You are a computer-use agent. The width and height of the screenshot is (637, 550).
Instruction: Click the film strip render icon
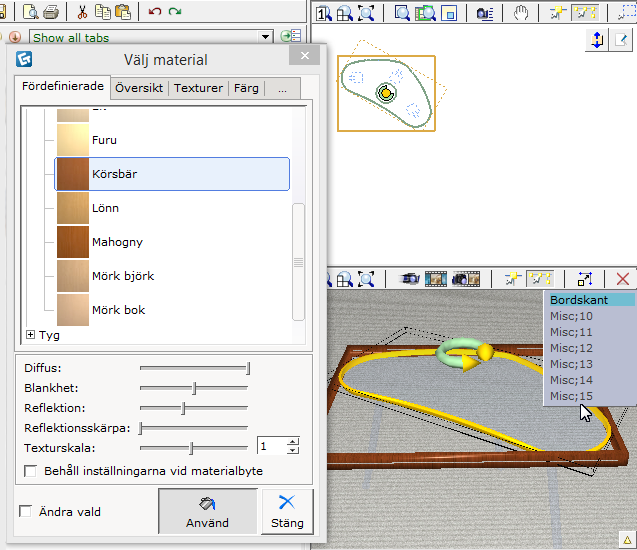point(437,280)
